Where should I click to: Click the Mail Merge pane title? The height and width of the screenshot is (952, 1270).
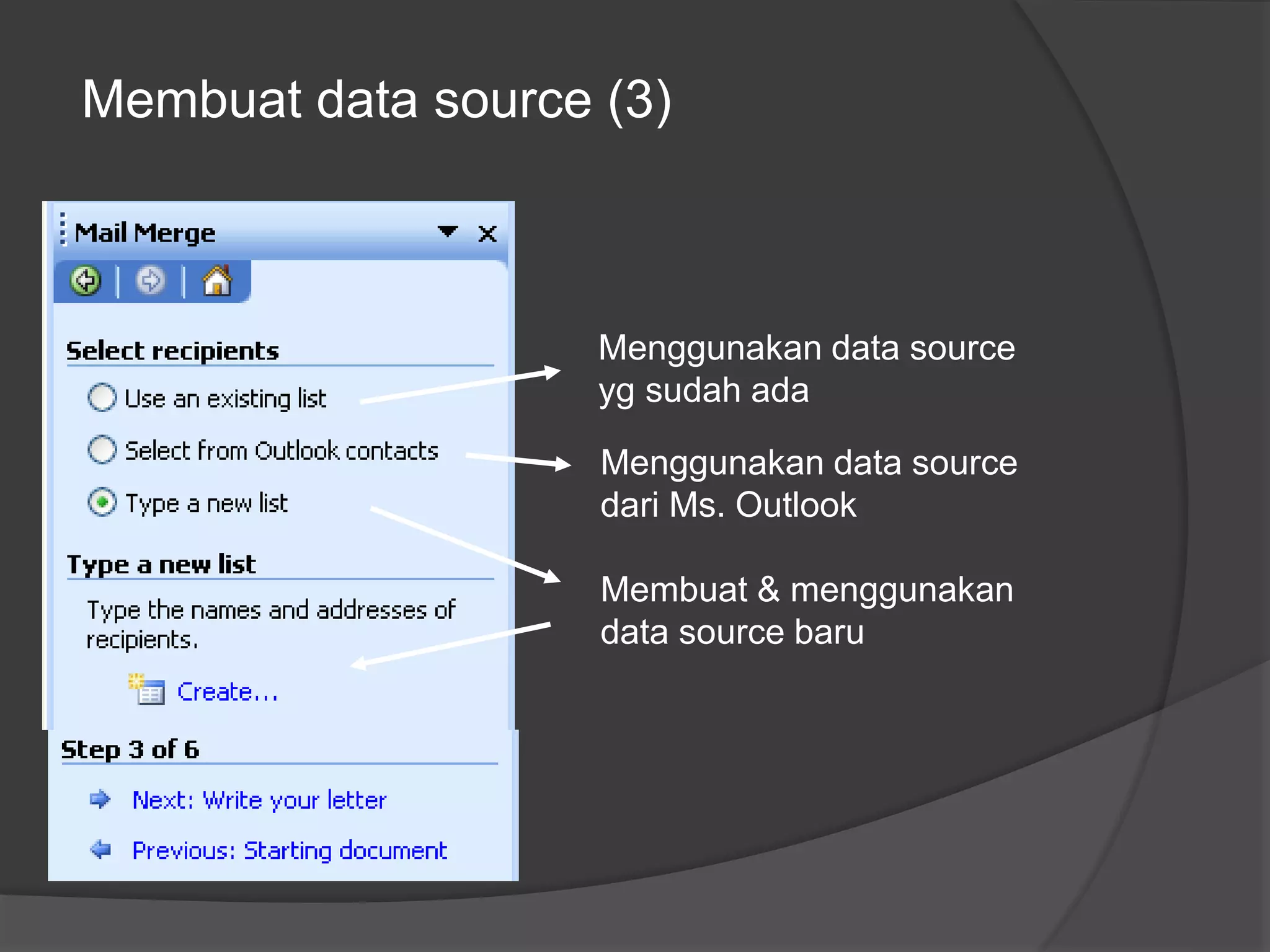(x=145, y=233)
